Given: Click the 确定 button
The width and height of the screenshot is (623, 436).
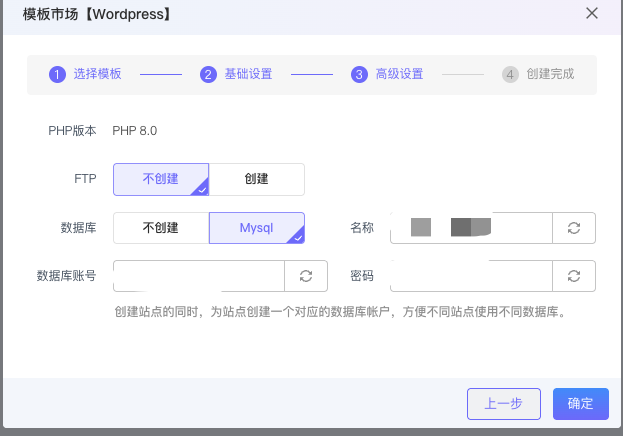Looking at the screenshot, I should coord(580,404).
